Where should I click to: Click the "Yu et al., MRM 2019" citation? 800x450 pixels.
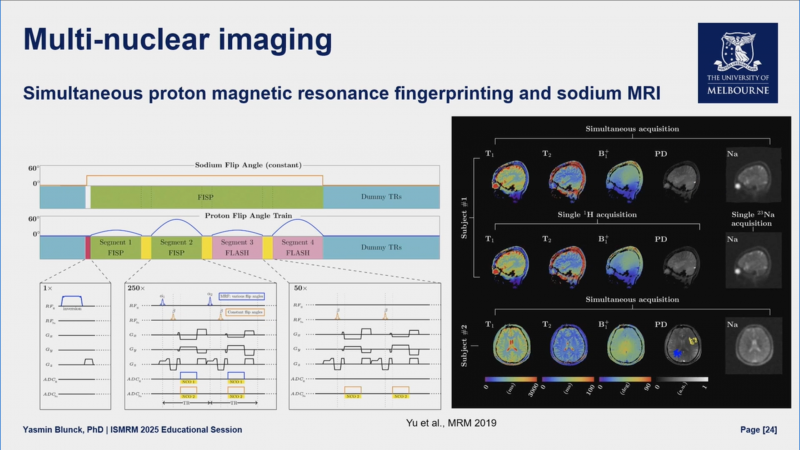coord(451,423)
